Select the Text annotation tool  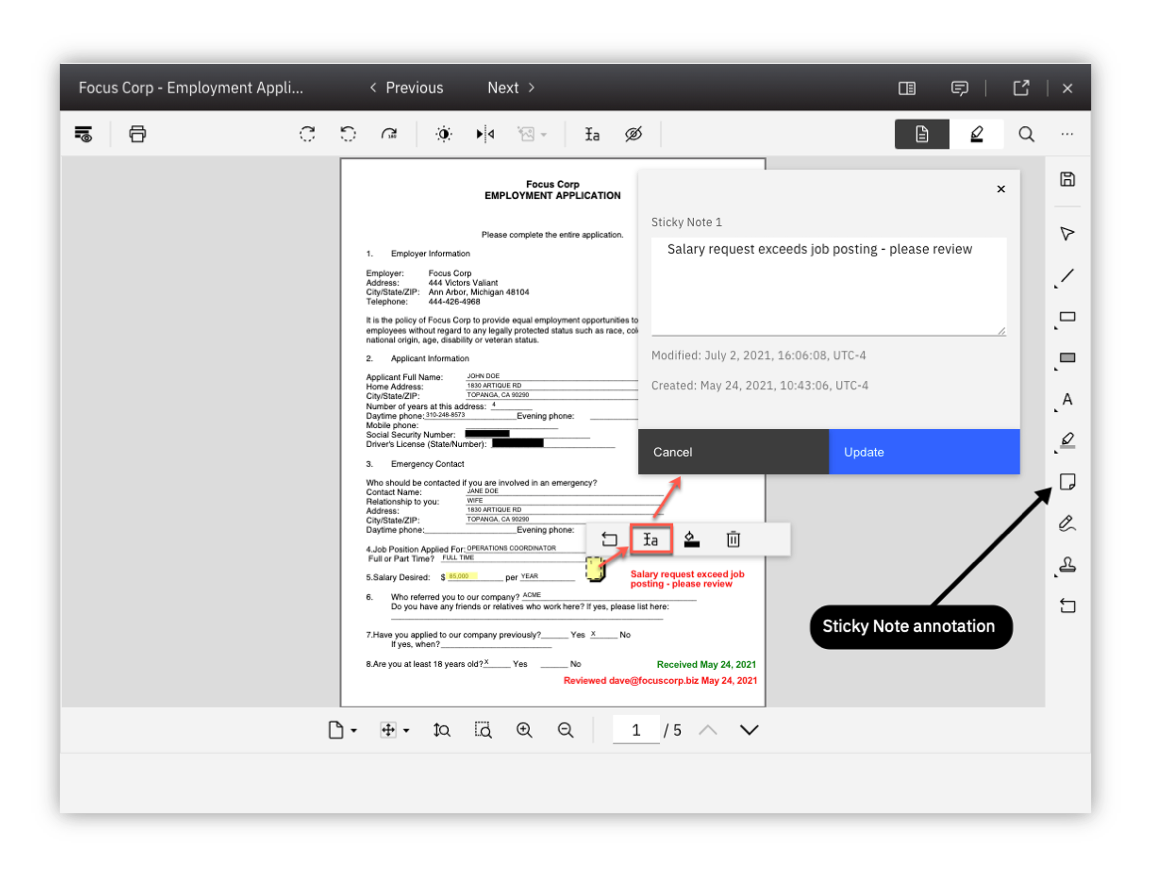click(1067, 400)
